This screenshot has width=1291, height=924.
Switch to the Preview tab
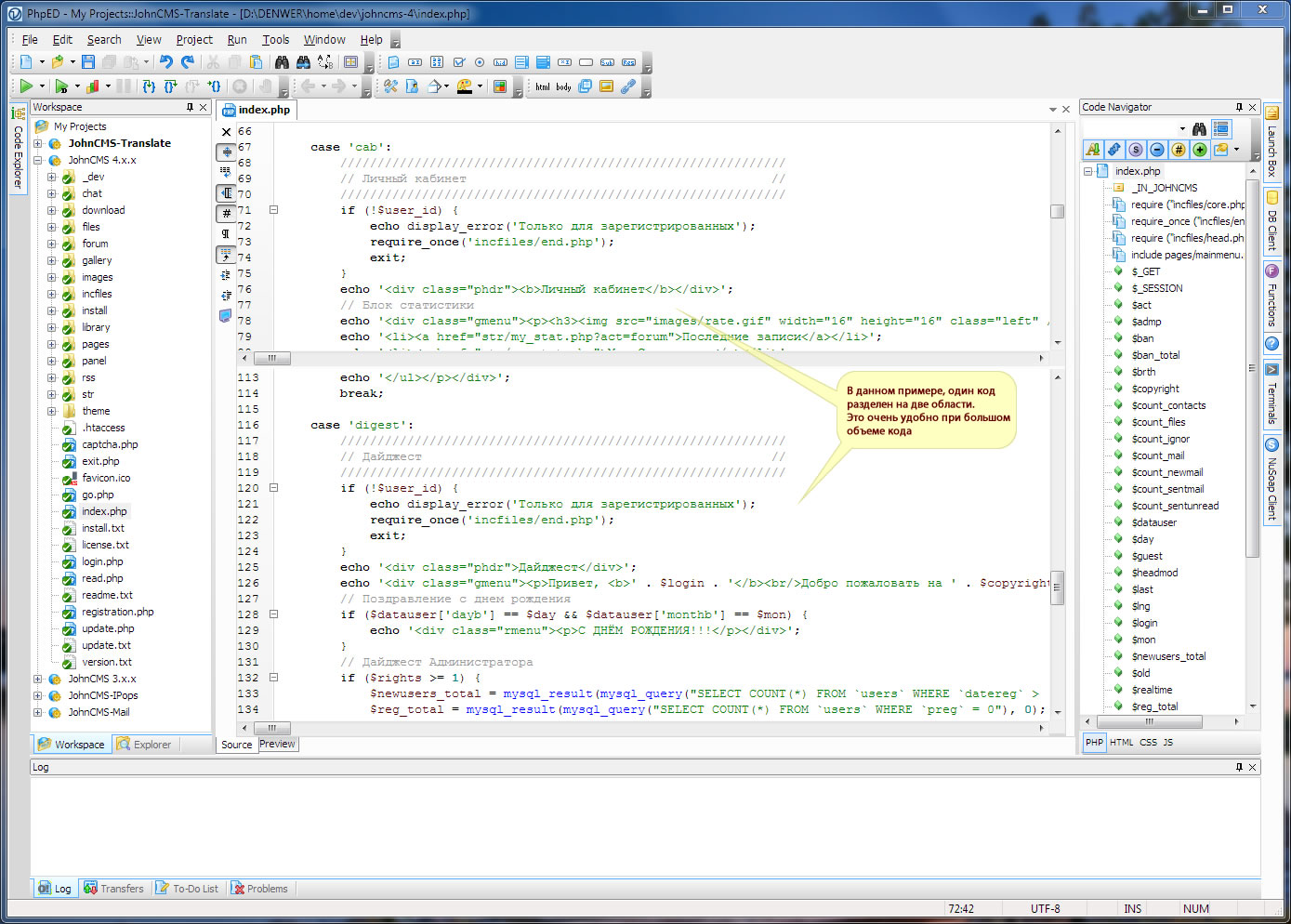pyautogui.click(x=277, y=745)
